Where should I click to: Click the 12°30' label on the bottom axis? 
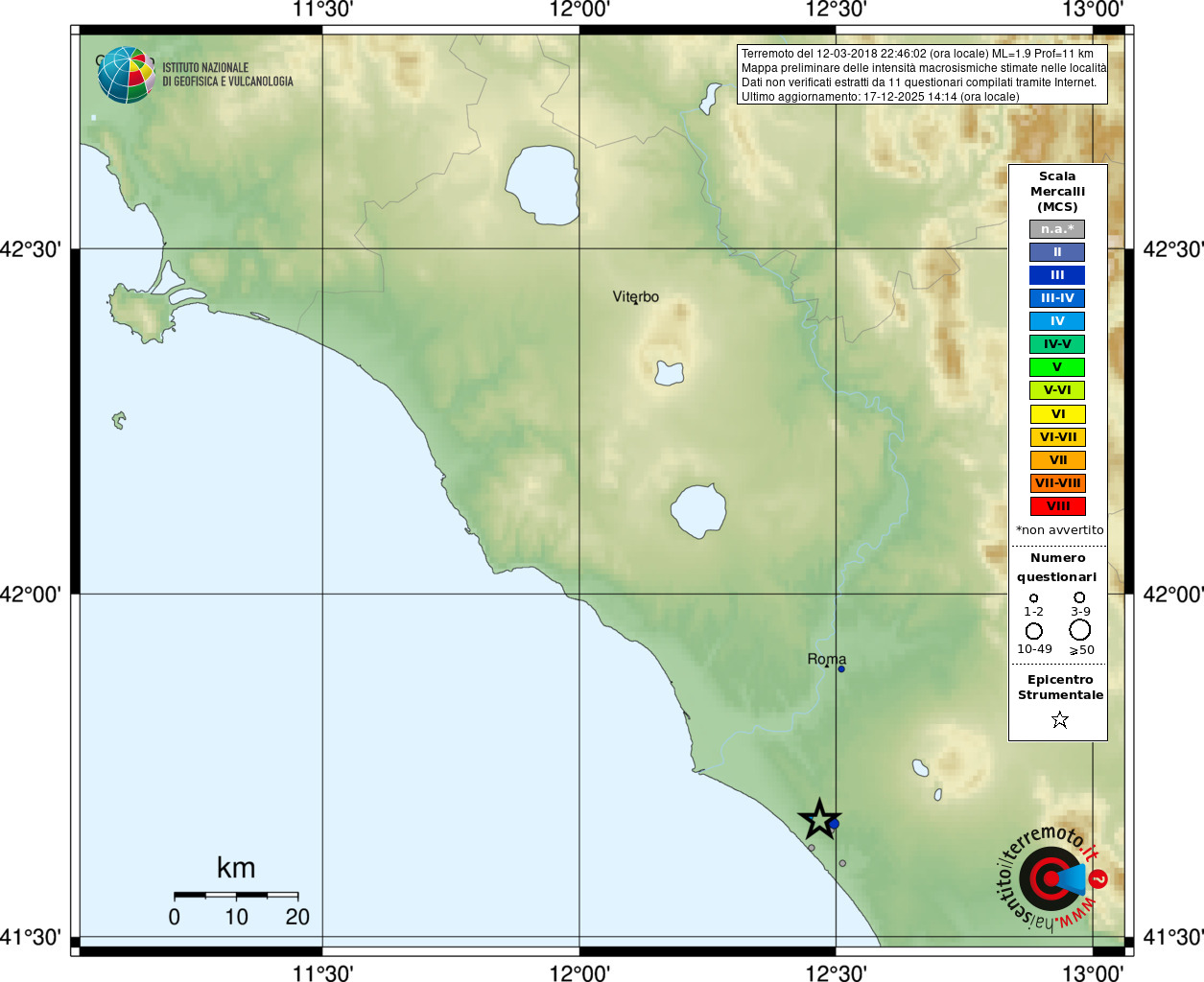tap(836, 972)
